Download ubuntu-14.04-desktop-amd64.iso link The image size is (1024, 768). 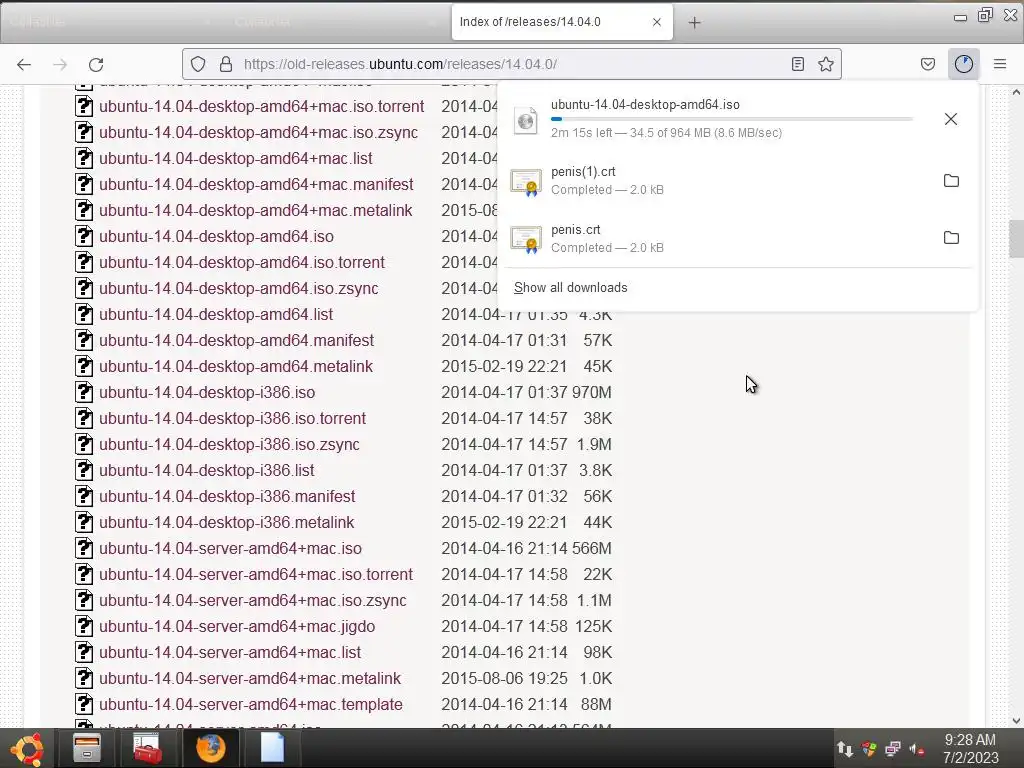(216, 236)
